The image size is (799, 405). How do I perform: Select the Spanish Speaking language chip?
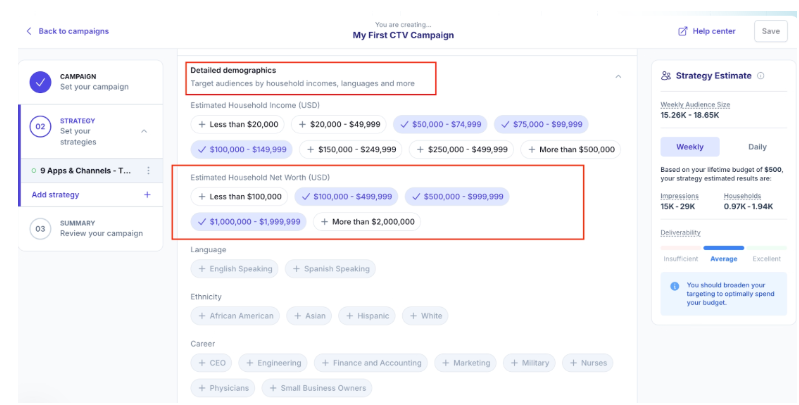pos(330,269)
